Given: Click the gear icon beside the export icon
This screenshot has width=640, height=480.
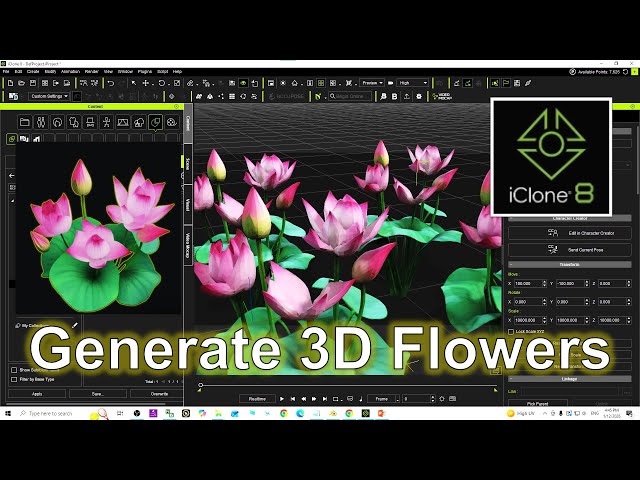Looking at the screenshot, I should [419, 96].
